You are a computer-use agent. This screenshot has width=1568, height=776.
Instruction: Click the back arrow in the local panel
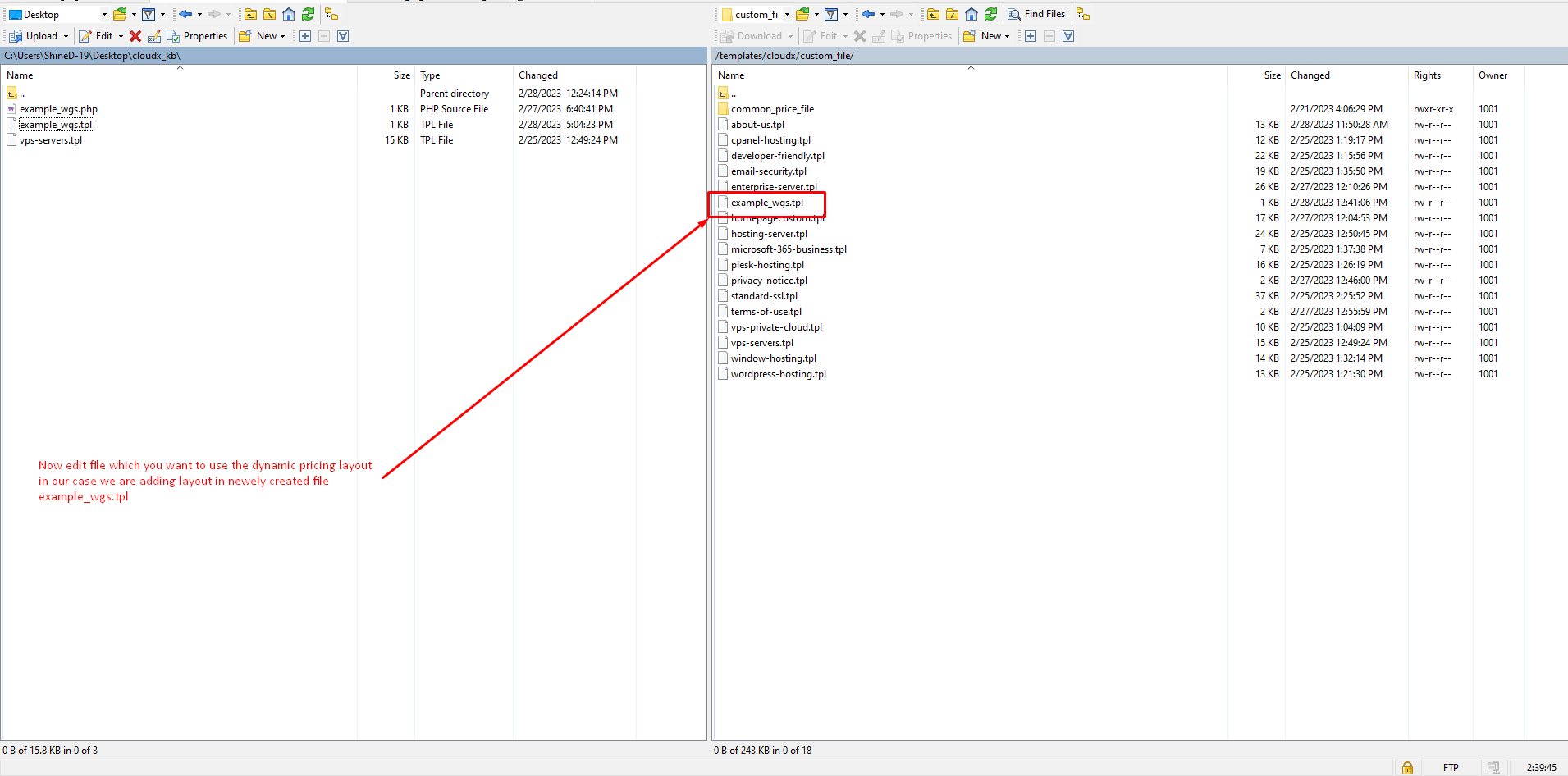[x=185, y=14]
